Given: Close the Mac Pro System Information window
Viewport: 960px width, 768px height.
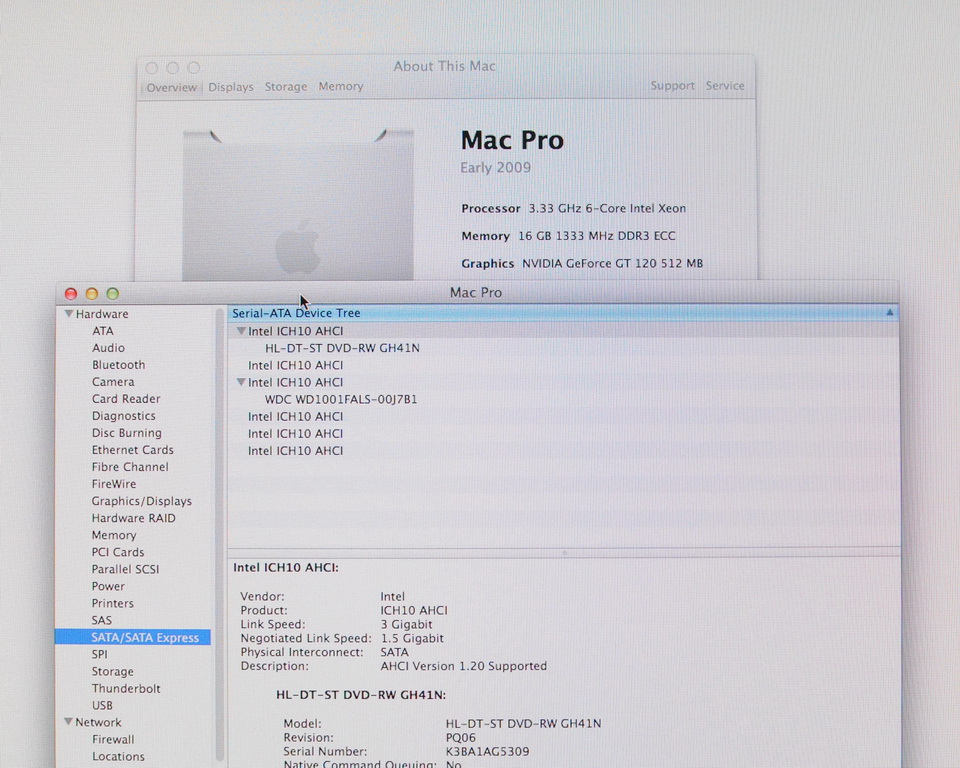Looking at the screenshot, I should 71,293.
